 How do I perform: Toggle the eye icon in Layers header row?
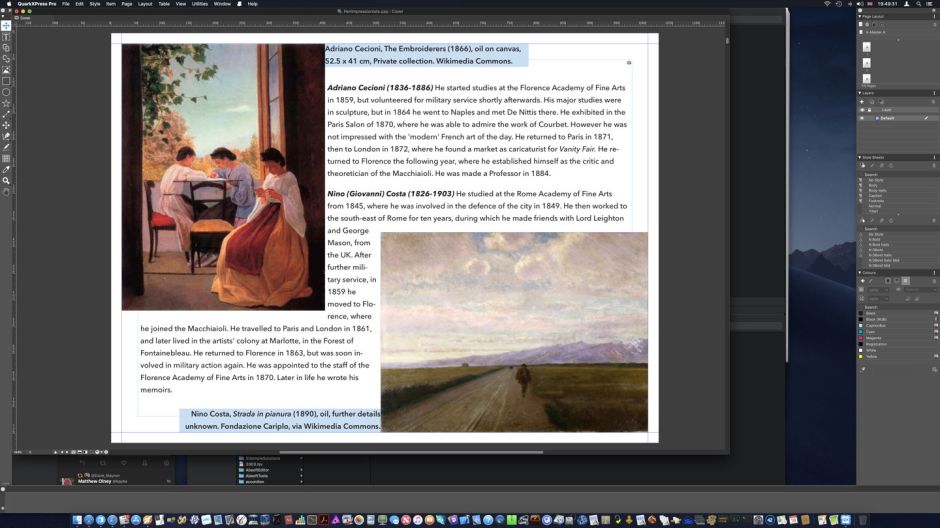point(862,110)
